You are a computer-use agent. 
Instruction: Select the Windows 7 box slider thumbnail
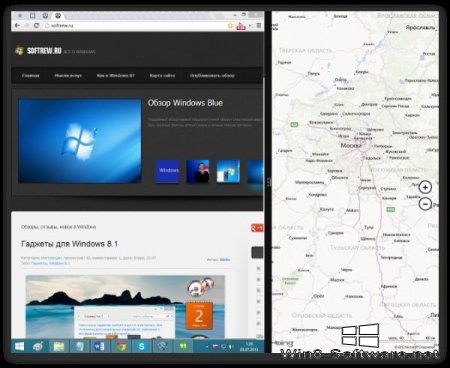(x=228, y=171)
